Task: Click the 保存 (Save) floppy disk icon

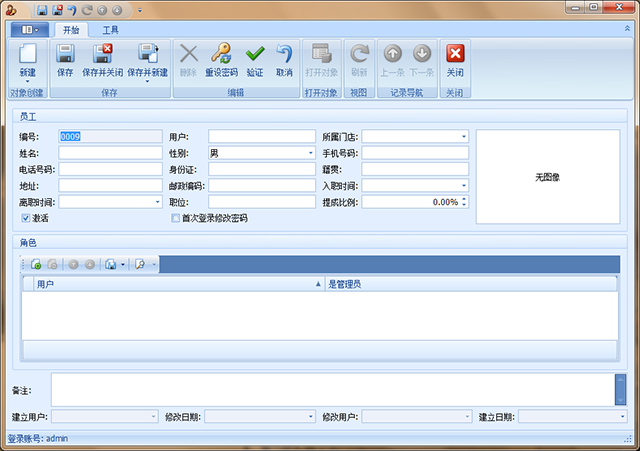Action: [65, 55]
